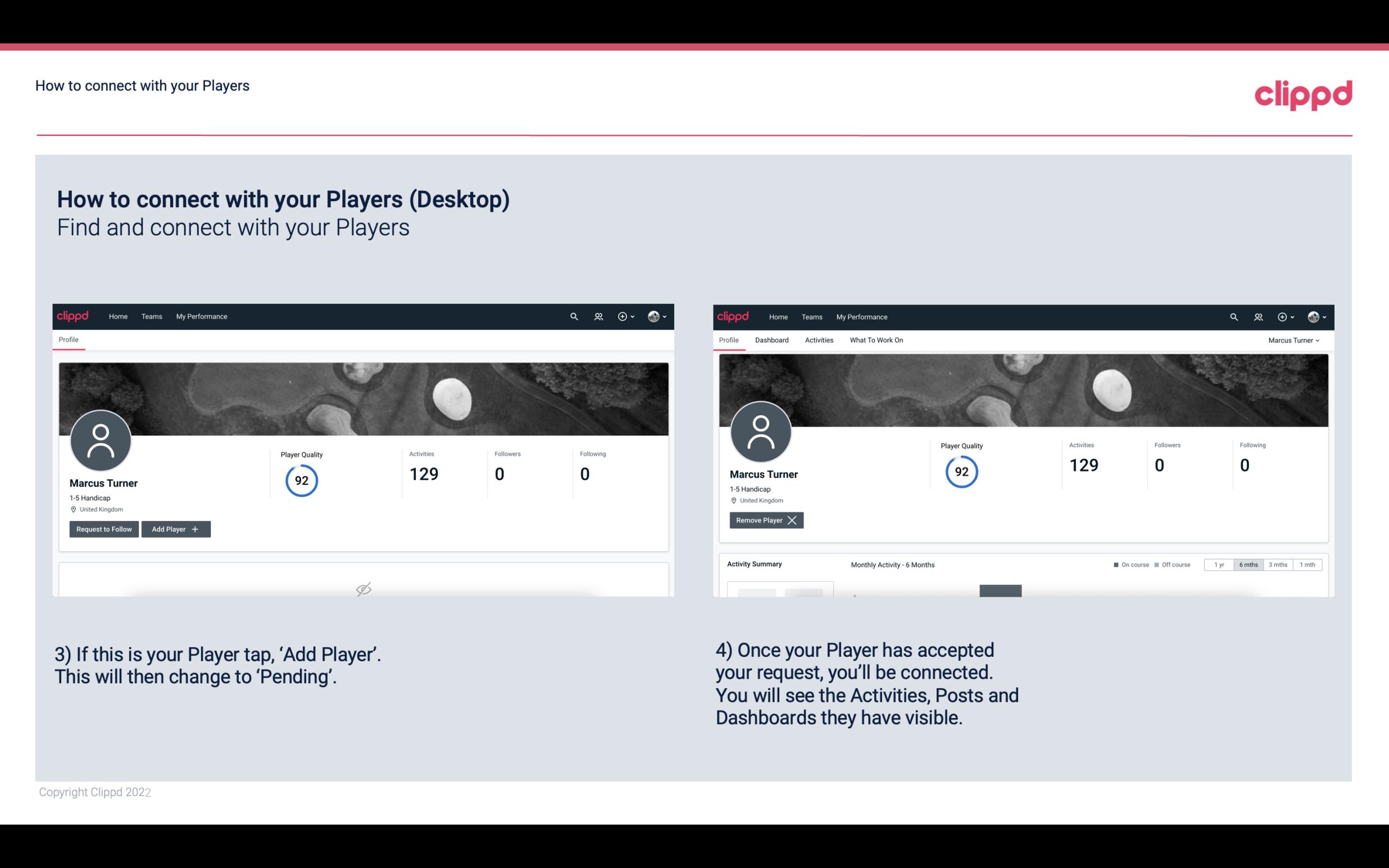Click the Teams menu item in left nav
This screenshot has height=868, width=1389.
(151, 317)
